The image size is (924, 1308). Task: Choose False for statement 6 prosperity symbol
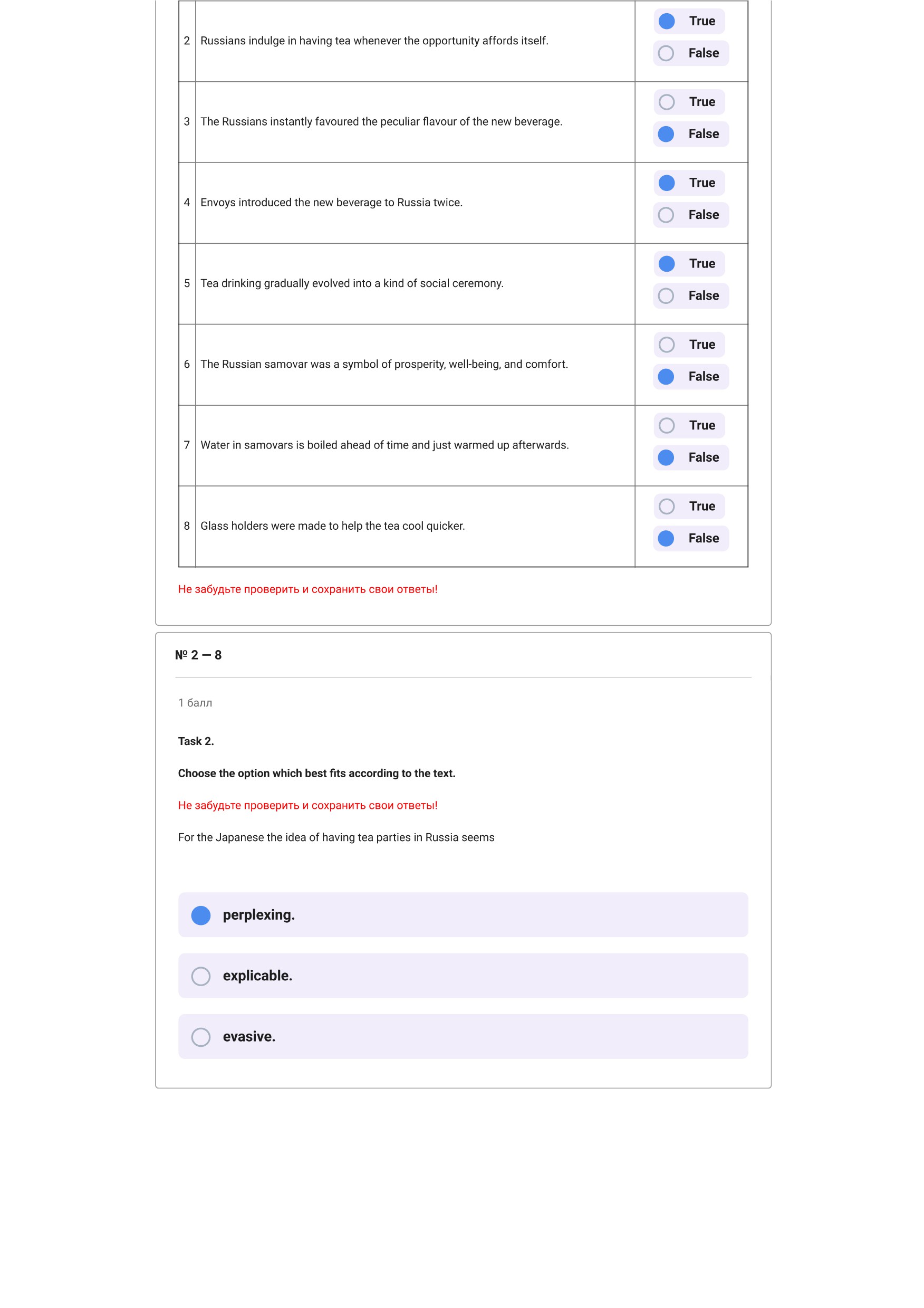[690, 377]
